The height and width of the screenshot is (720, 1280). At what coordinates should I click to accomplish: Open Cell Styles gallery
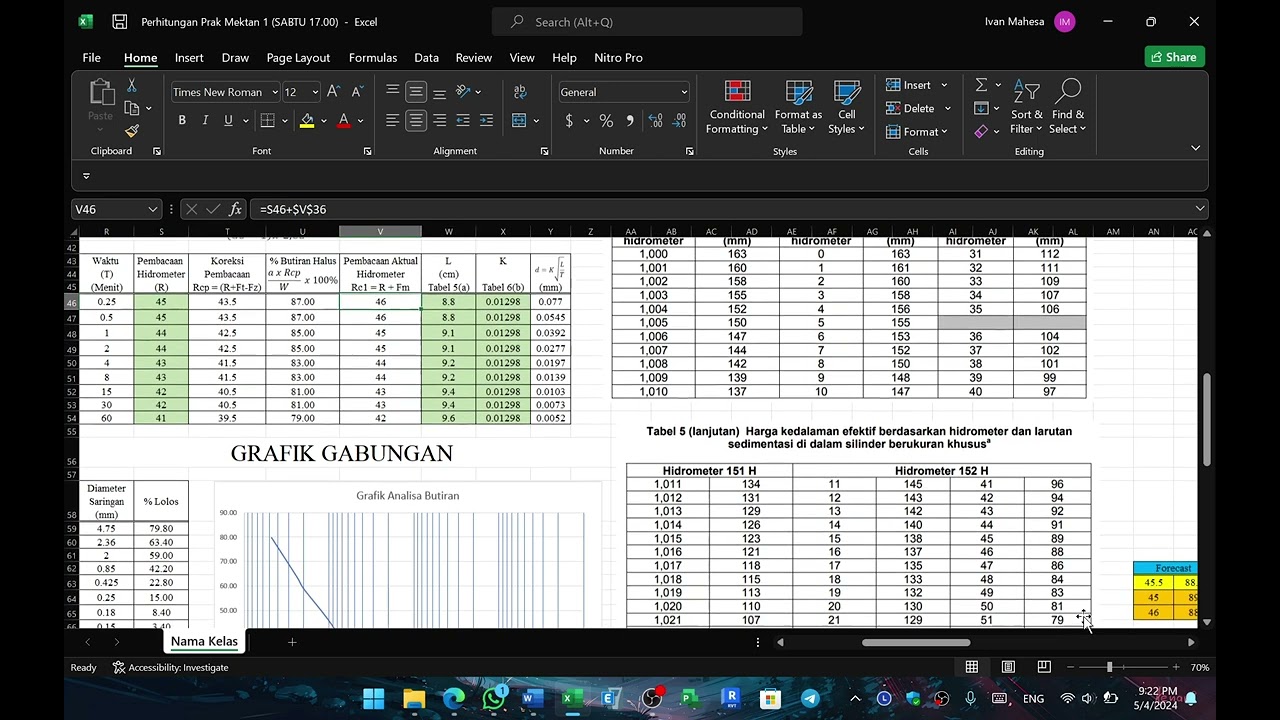[x=847, y=107]
